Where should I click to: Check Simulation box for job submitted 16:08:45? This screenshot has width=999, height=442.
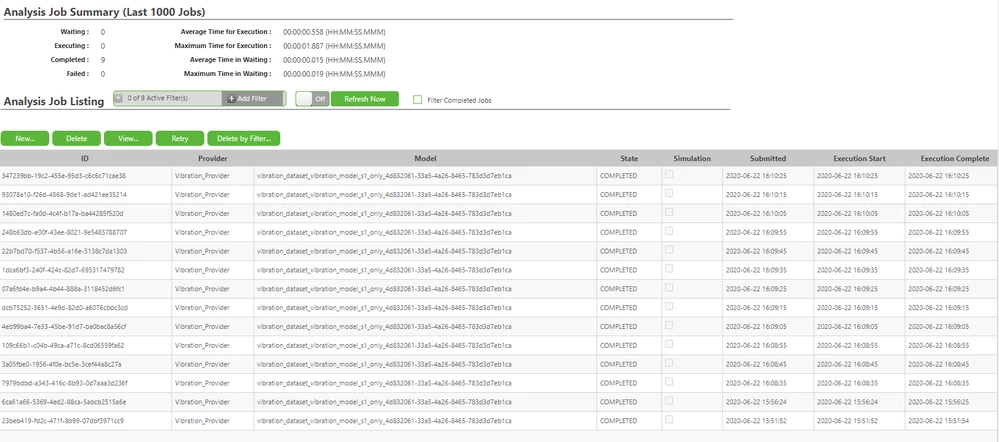click(x=669, y=363)
